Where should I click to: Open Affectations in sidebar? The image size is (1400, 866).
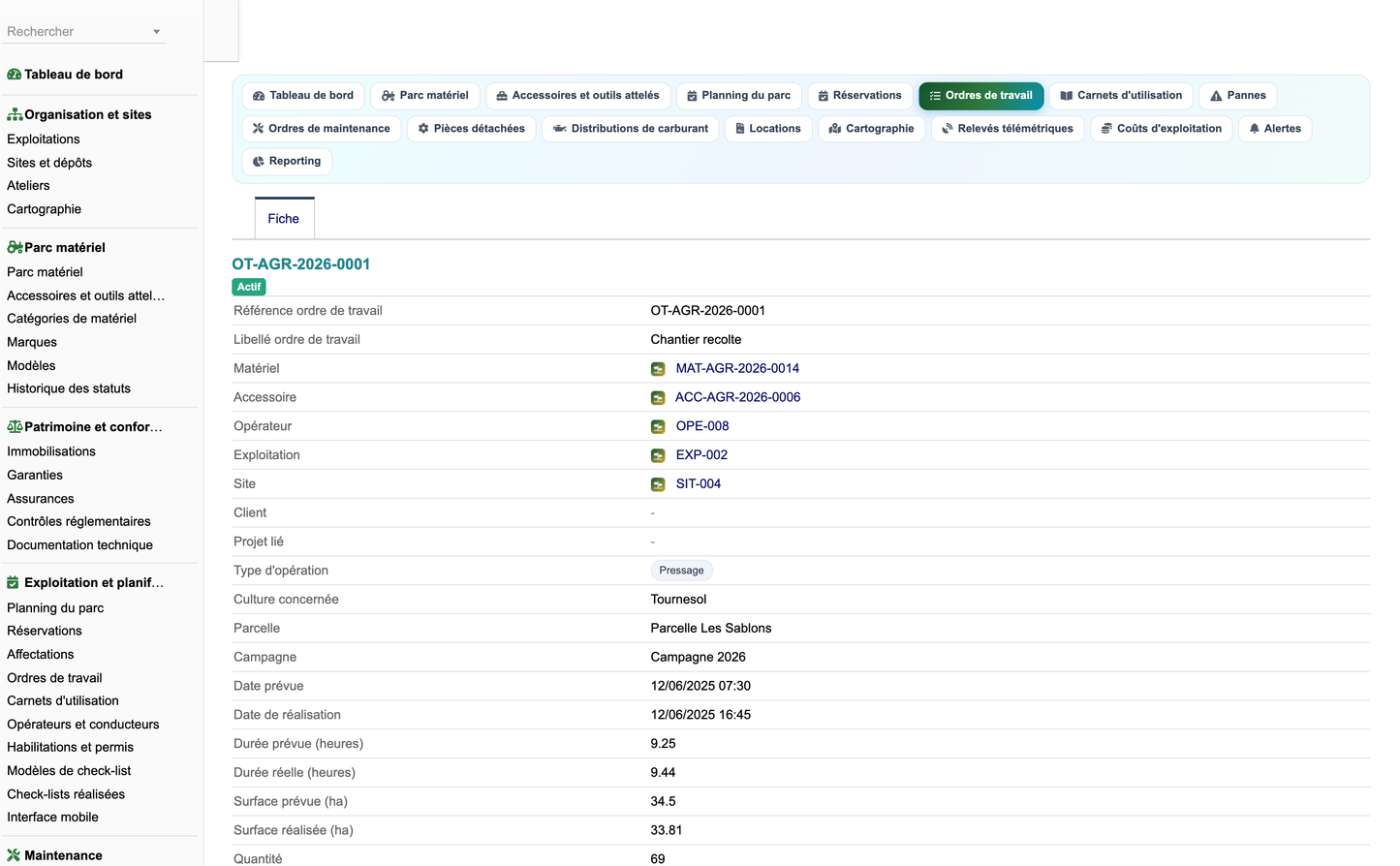tap(41, 655)
